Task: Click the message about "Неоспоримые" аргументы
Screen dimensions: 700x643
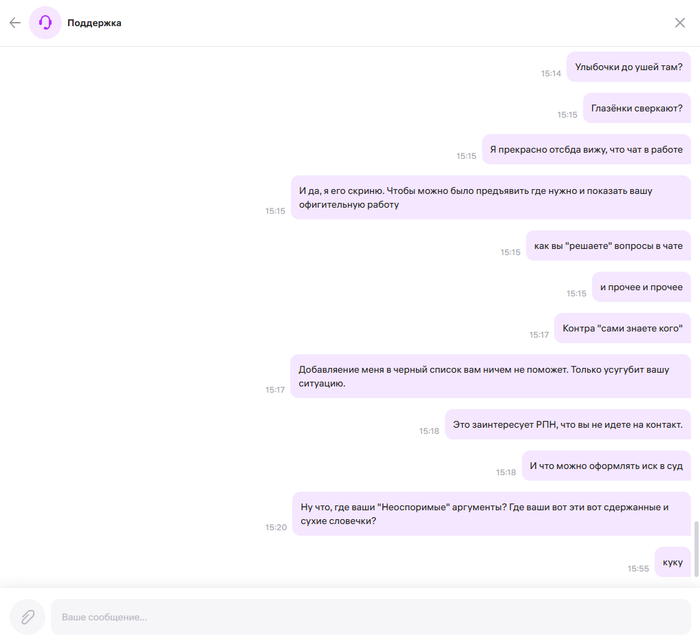Action: (492, 514)
